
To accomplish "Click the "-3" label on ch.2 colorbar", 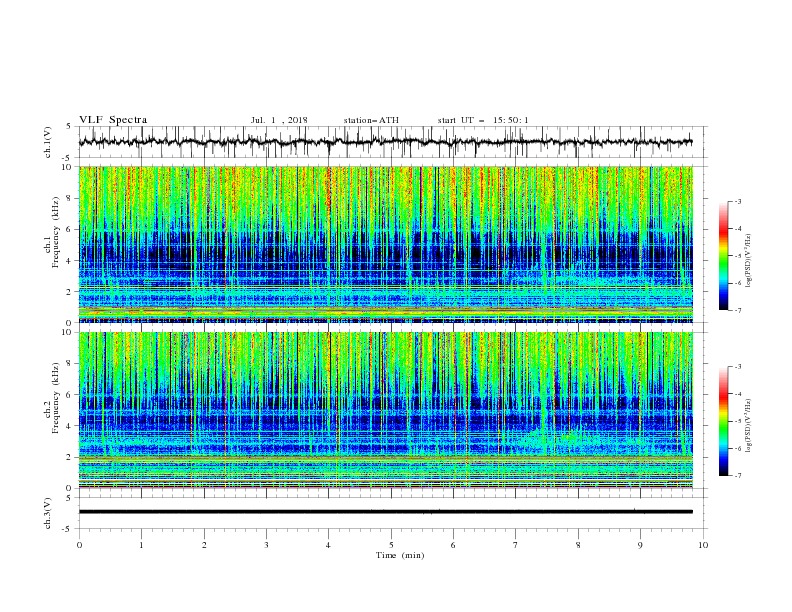I will click(x=738, y=367).
